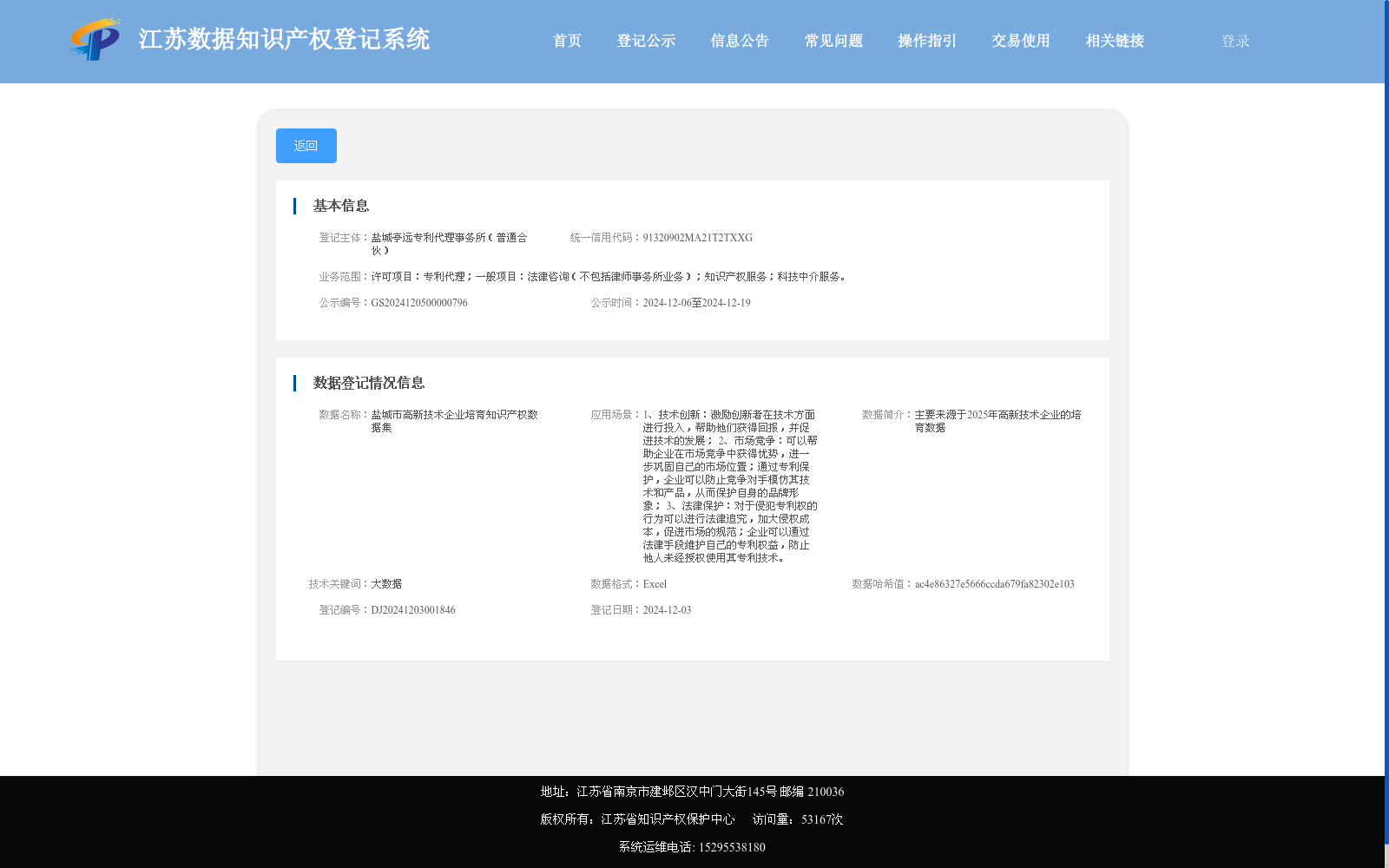The image size is (1389, 868).
Task: Choose 交易使用 in the navigation bar
Action: 1021,41
